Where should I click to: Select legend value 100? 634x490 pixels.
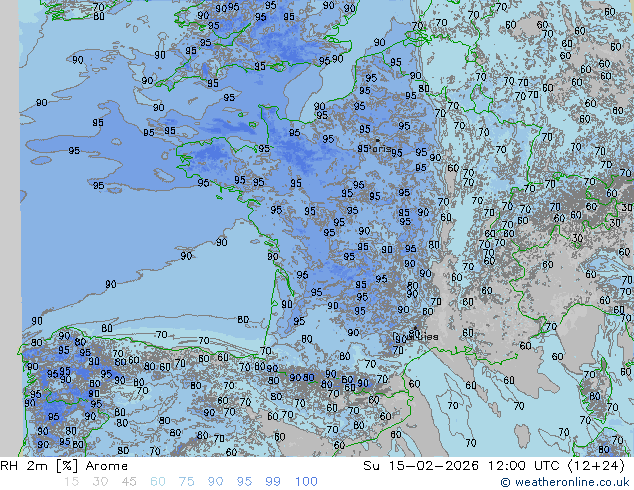pyautogui.click(x=306, y=482)
